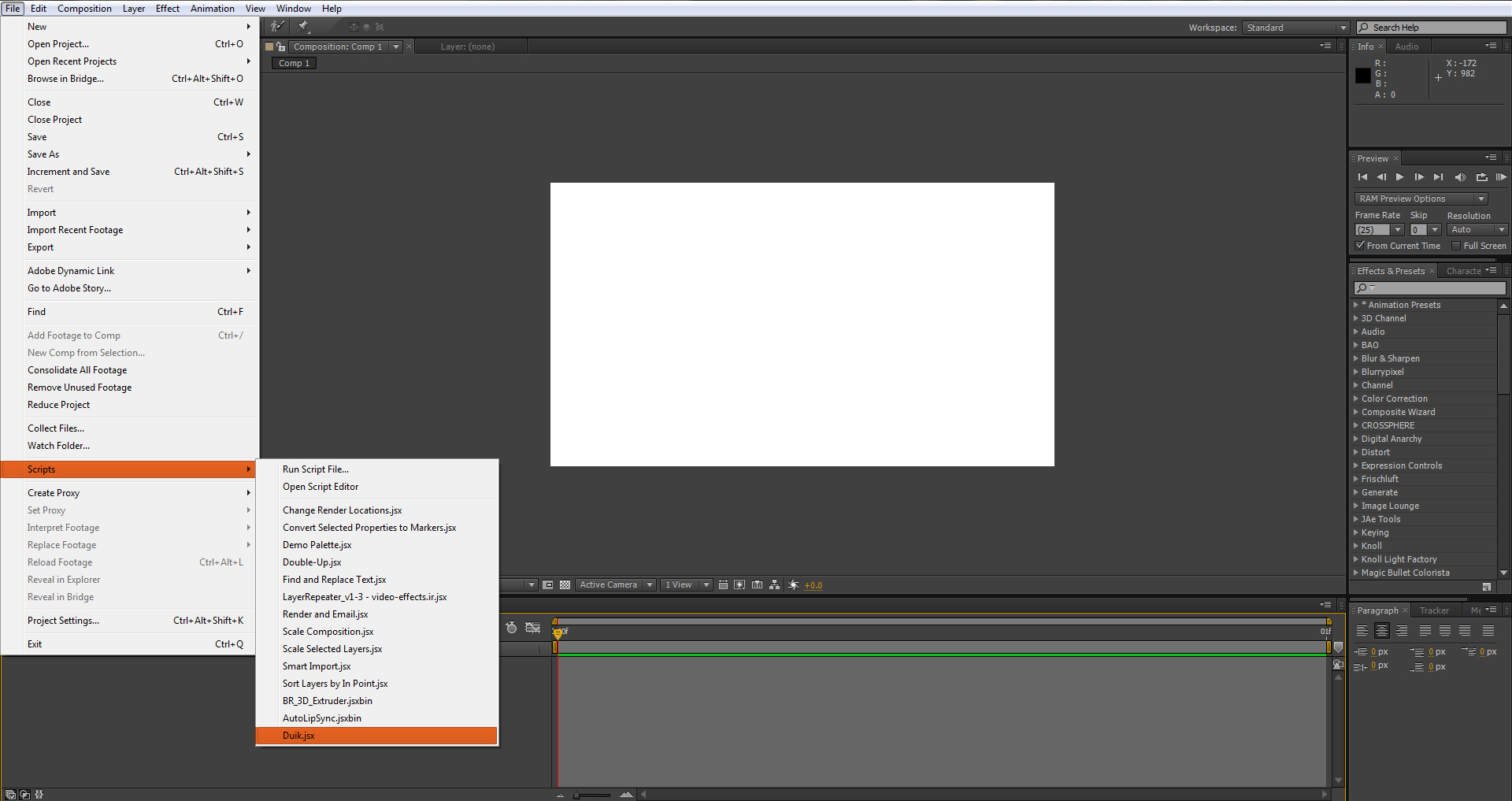
Task: Click the Reset Exposure aperture icon
Action: (794, 585)
